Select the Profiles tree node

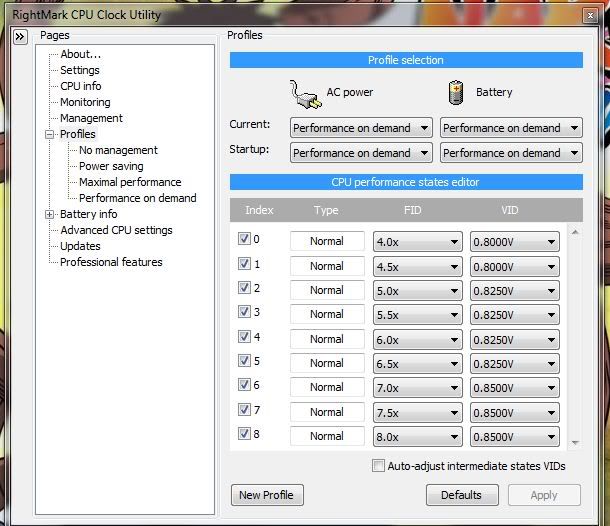click(77, 134)
